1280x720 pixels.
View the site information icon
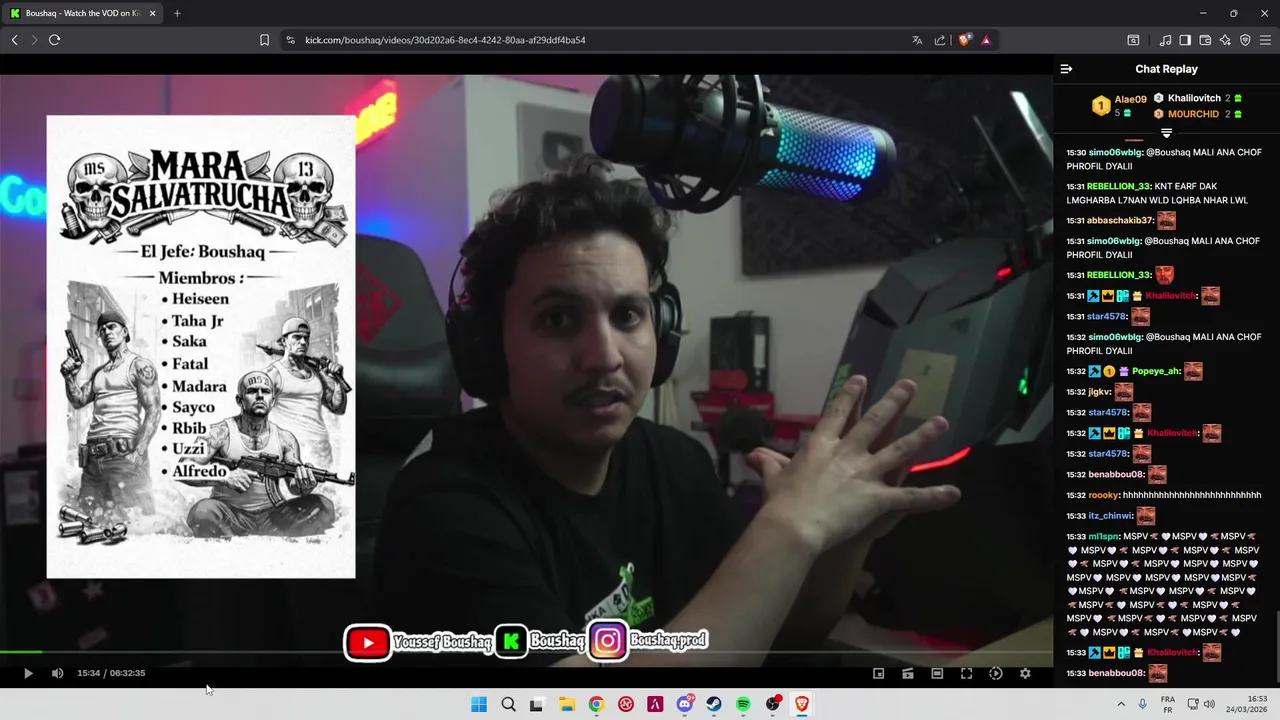pos(290,40)
